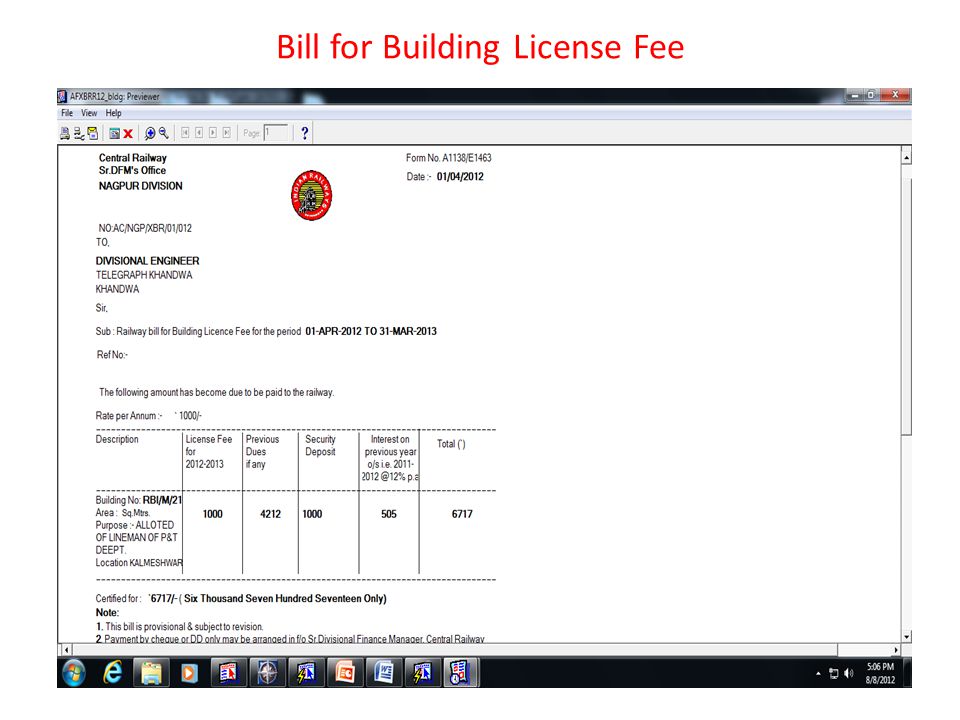Open Page Setup from the toolbar
The height and width of the screenshot is (720, 960).
pos(78,133)
